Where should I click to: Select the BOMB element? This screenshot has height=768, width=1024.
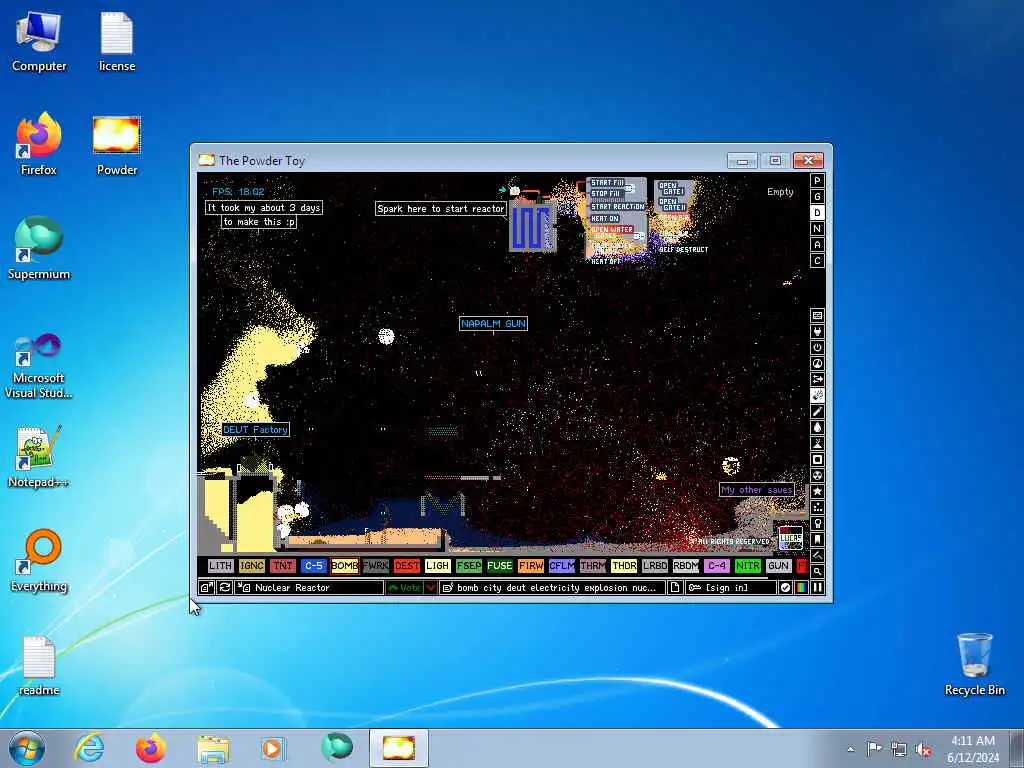pyautogui.click(x=344, y=566)
